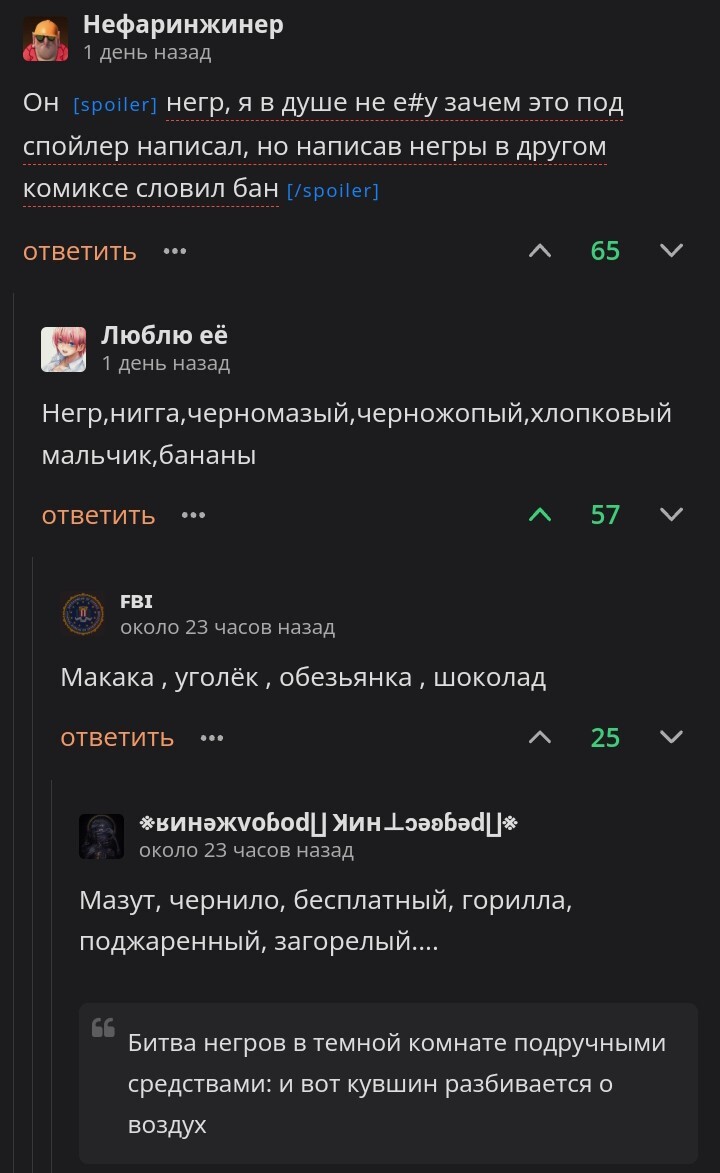The image size is (720, 1173).
Task: Downvote the FBI user's comment
Action: pyautogui.click(x=672, y=737)
